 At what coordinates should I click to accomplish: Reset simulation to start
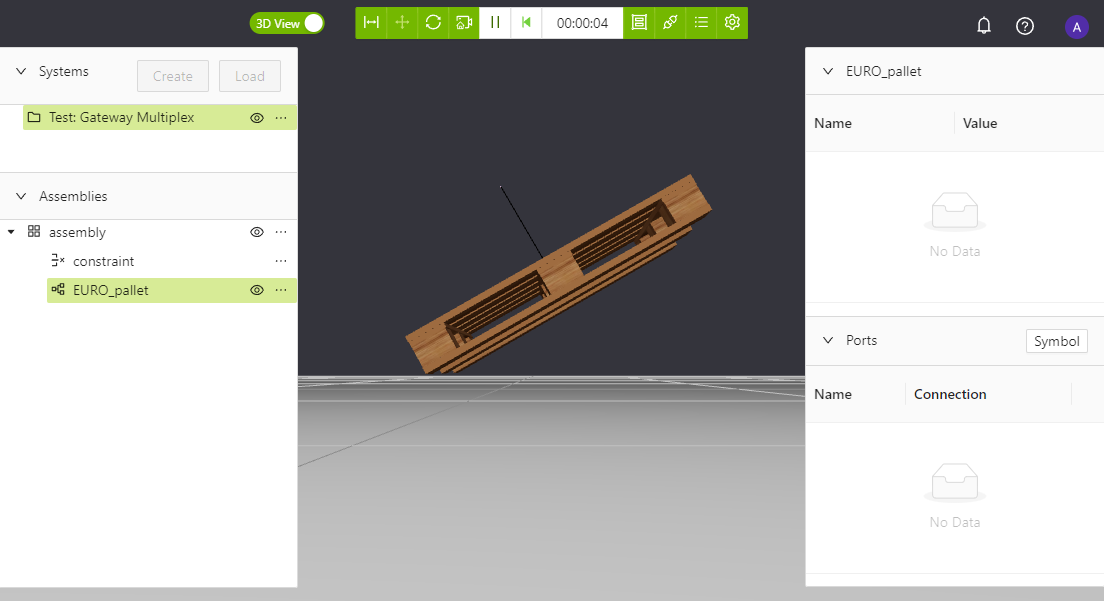[x=526, y=23]
